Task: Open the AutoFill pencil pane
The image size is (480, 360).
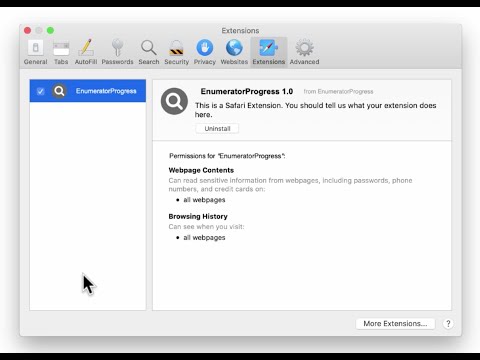Action: point(86,53)
